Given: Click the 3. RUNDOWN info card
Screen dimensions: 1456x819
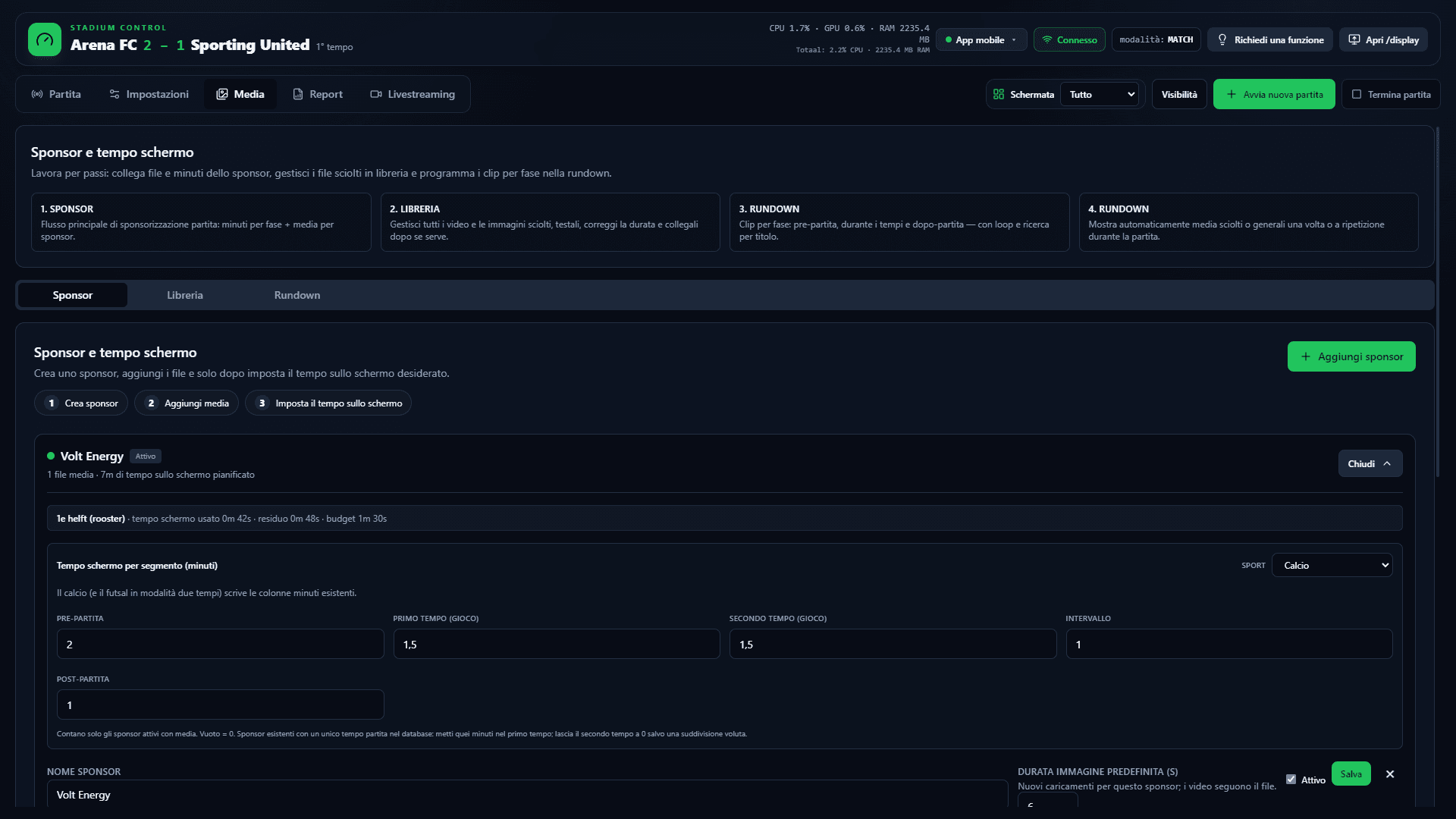Looking at the screenshot, I should coord(899,222).
